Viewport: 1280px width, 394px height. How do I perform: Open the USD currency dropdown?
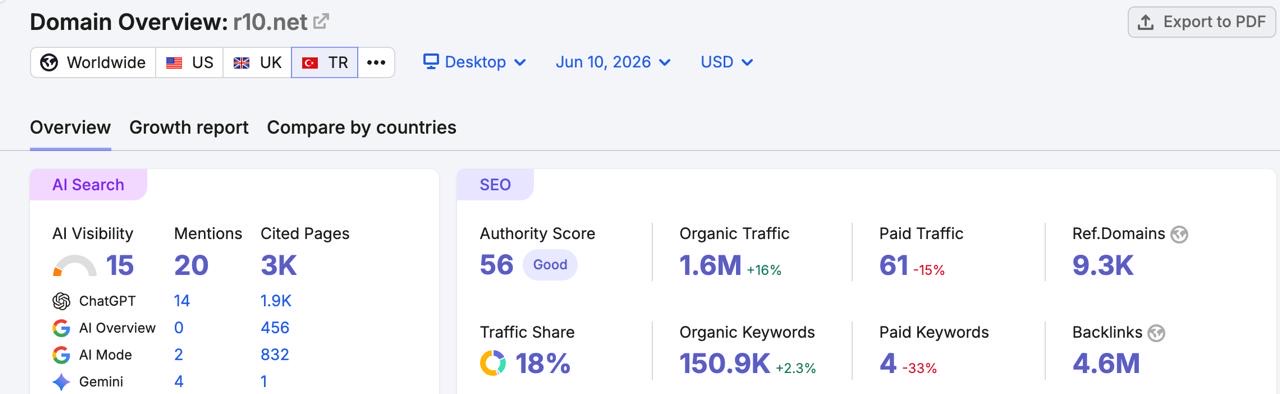pyautogui.click(x=727, y=62)
